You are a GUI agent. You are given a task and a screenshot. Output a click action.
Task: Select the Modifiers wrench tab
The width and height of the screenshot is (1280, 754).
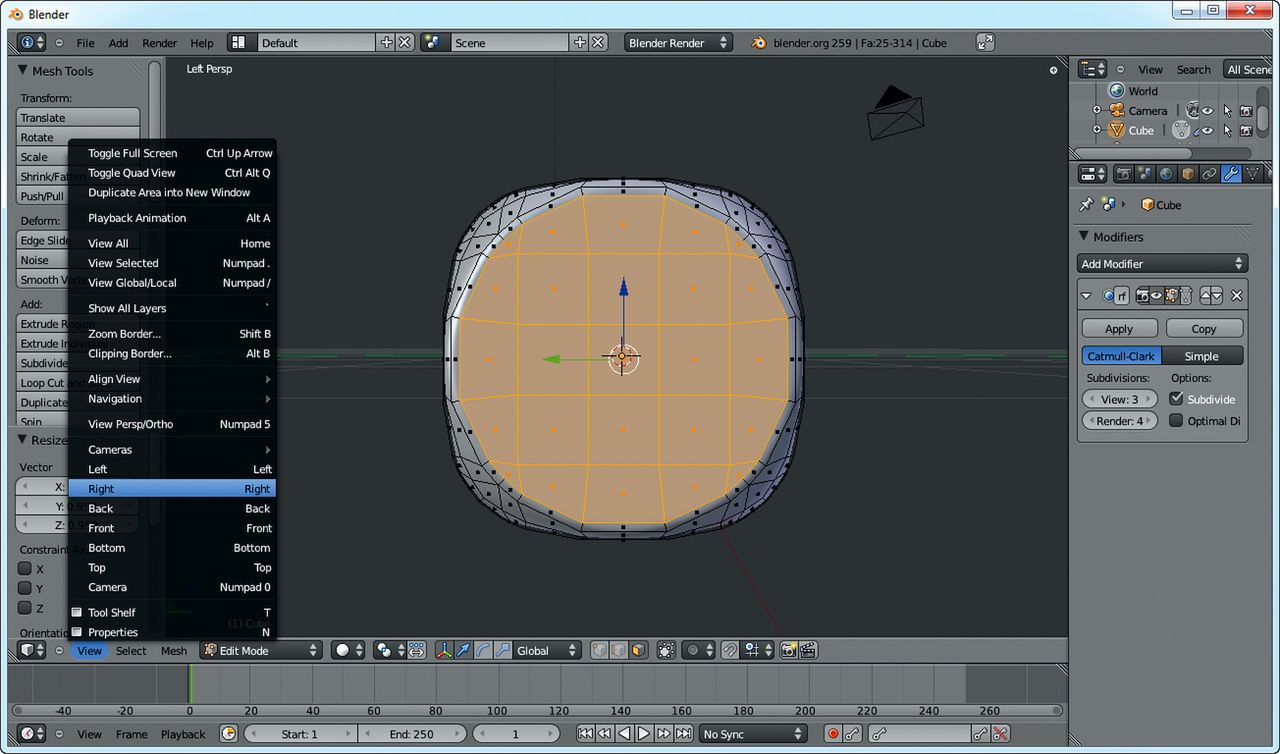coord(1231,174)
